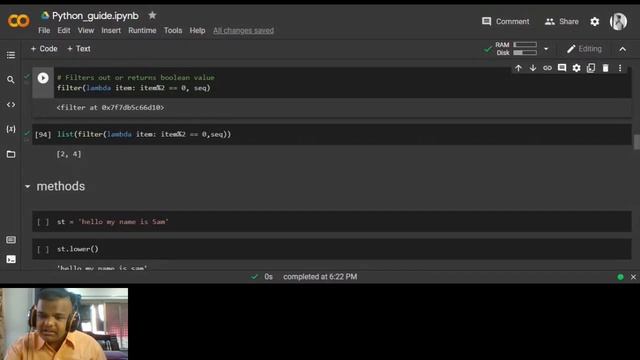Image resolution: width=640 pixels, height=360 pixels.
Task: Open the user account avatar
Action: pyautogui.click(x=618, y=21)
